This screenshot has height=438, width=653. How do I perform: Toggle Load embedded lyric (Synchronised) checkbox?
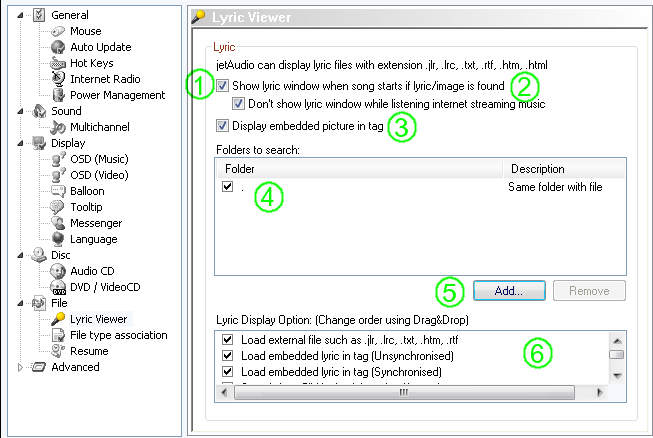(227, 371)
